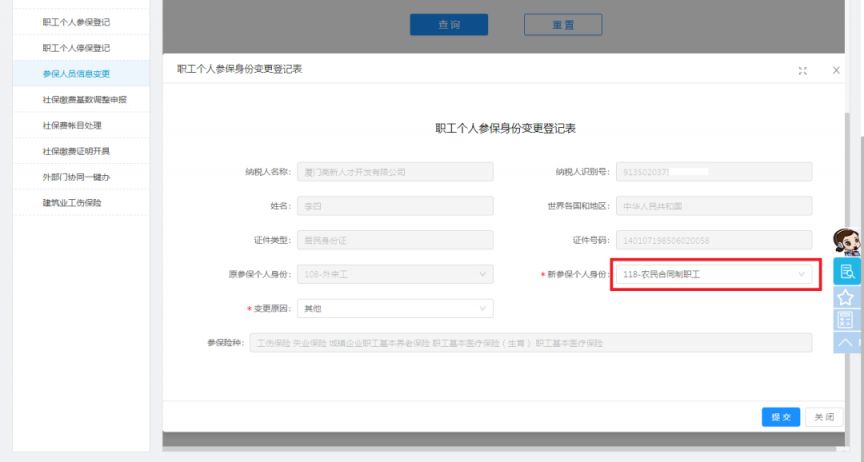
Task: Expand the dialog with the fullscreen icon
Action: pyautogui.click(x=803, y=70)
